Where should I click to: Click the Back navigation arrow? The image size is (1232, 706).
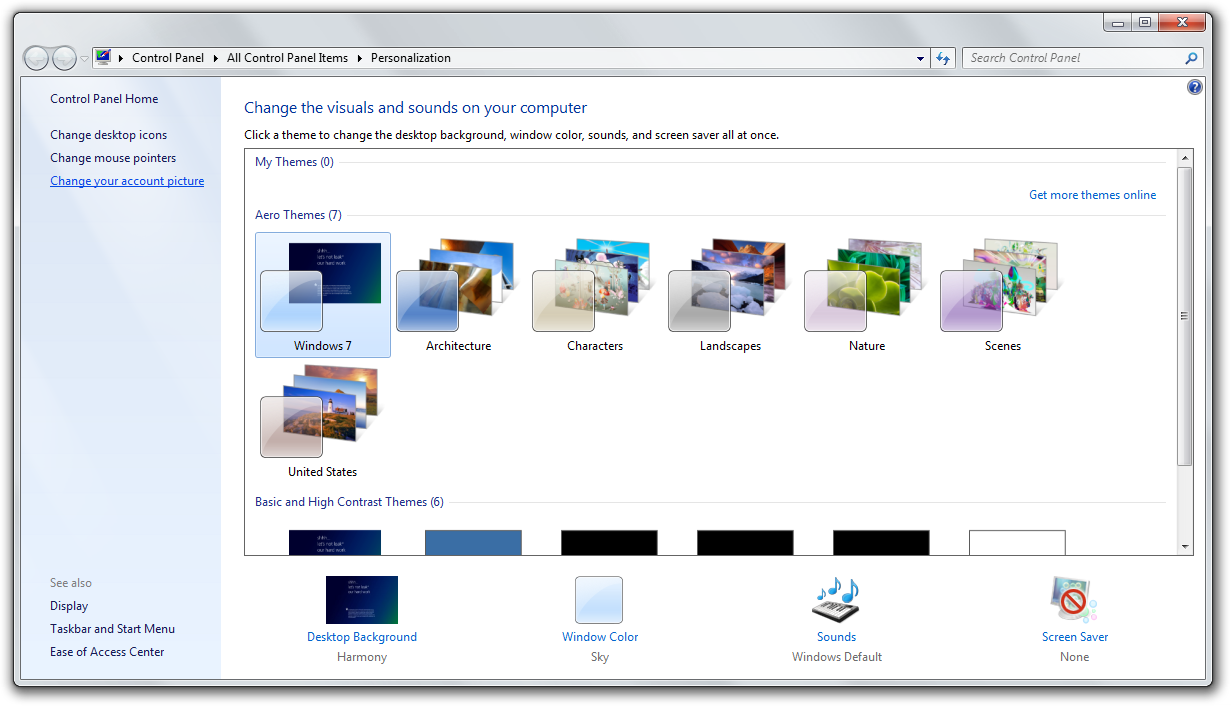point(36,58)
